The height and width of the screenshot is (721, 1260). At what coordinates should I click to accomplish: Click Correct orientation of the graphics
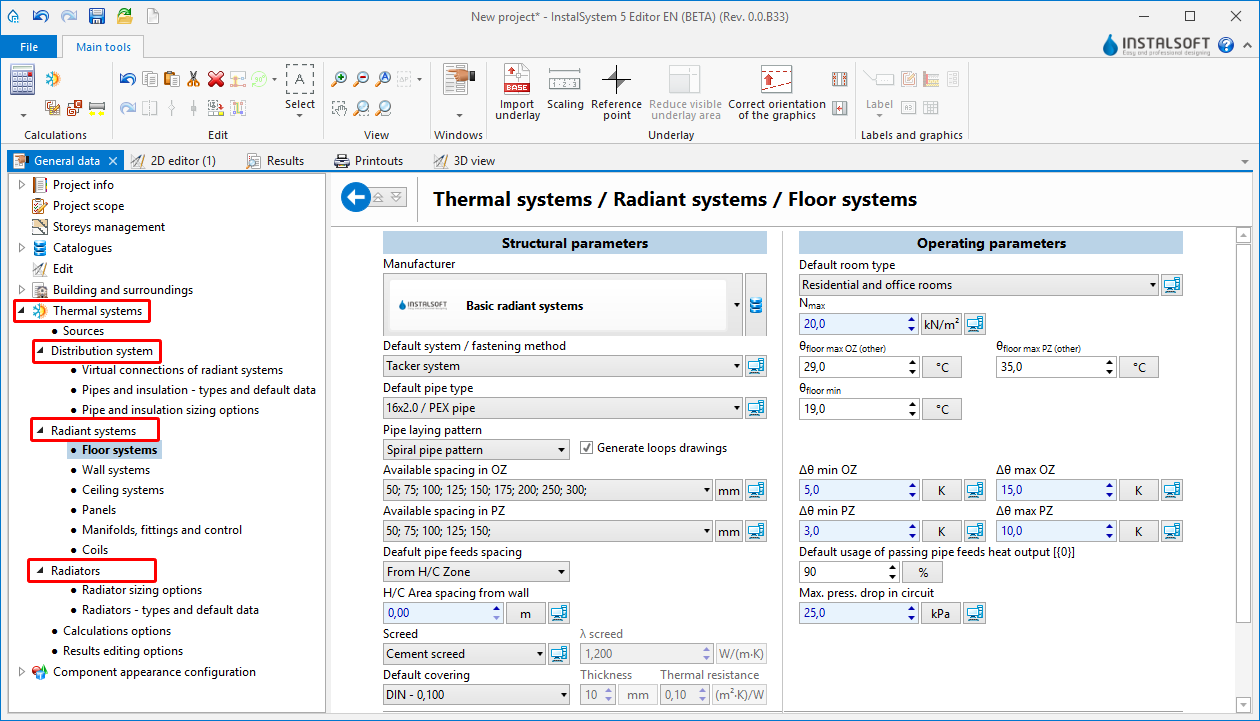coord(776,92)
